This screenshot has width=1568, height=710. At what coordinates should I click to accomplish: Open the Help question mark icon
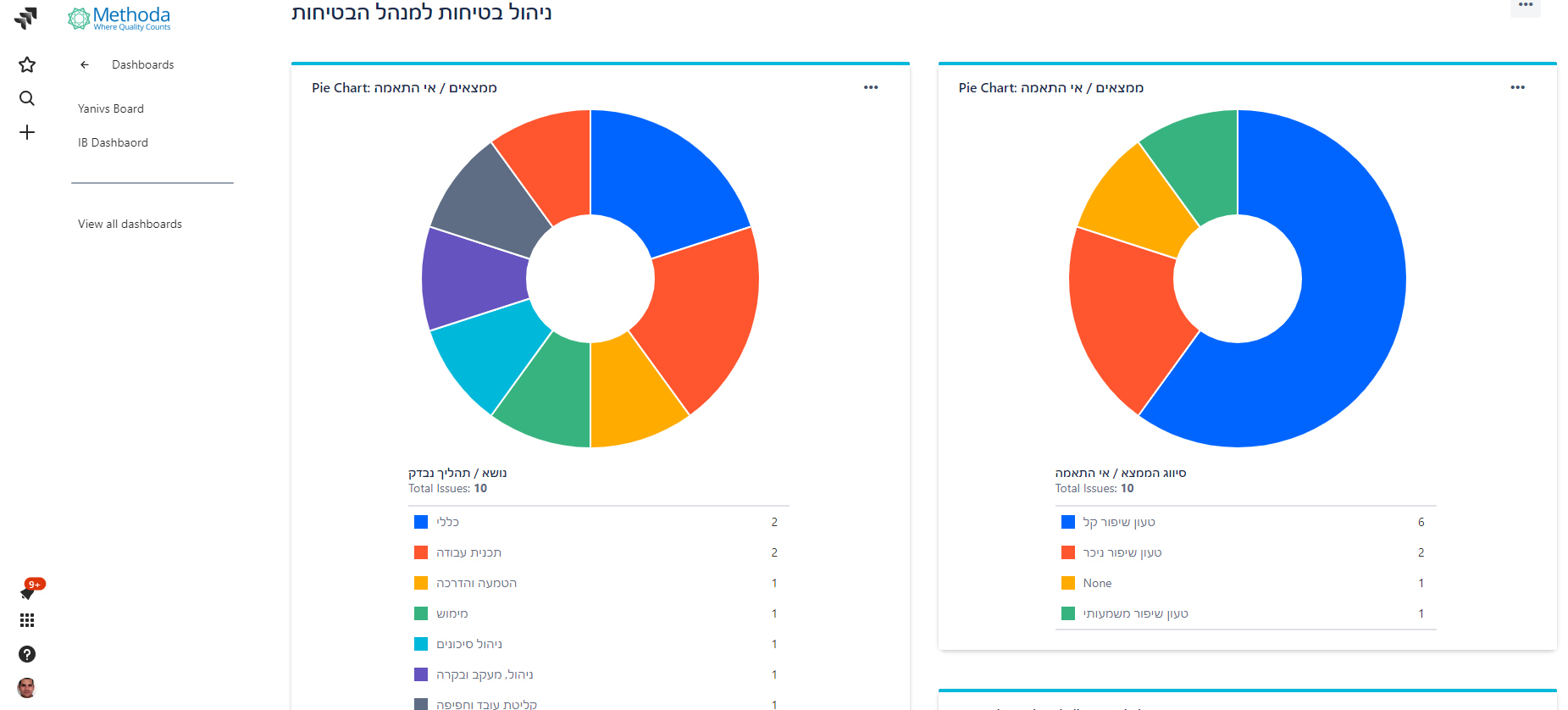[x=27, y=654]
